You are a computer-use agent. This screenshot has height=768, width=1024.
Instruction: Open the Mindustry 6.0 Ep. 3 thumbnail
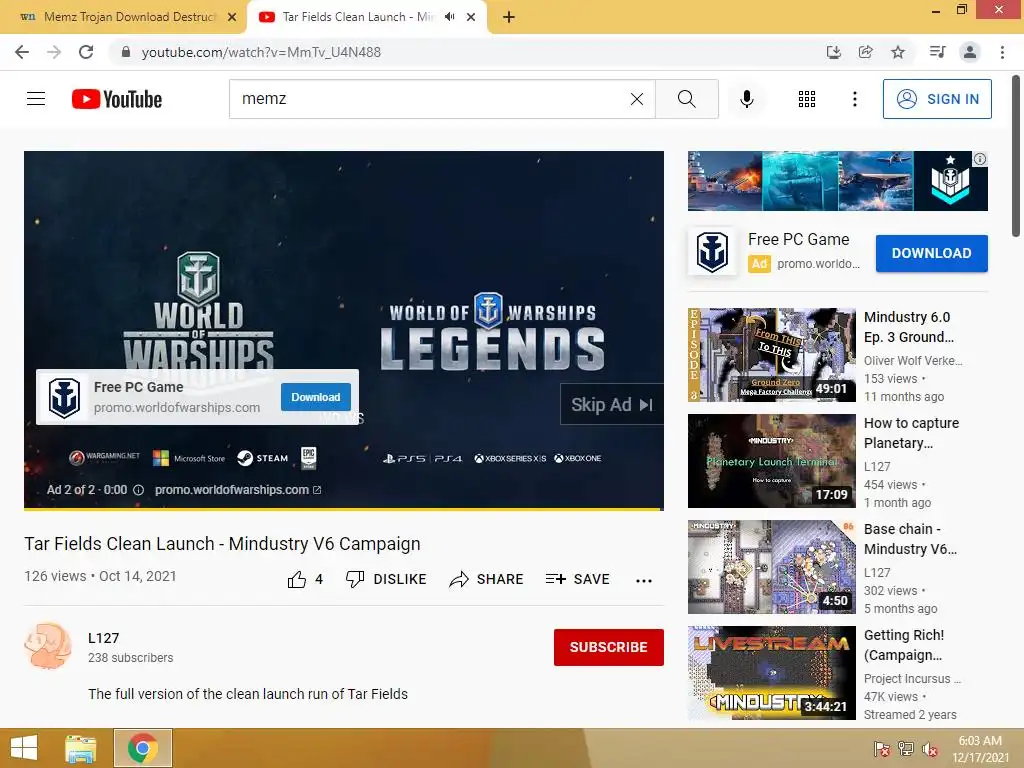tap(771, 355)
